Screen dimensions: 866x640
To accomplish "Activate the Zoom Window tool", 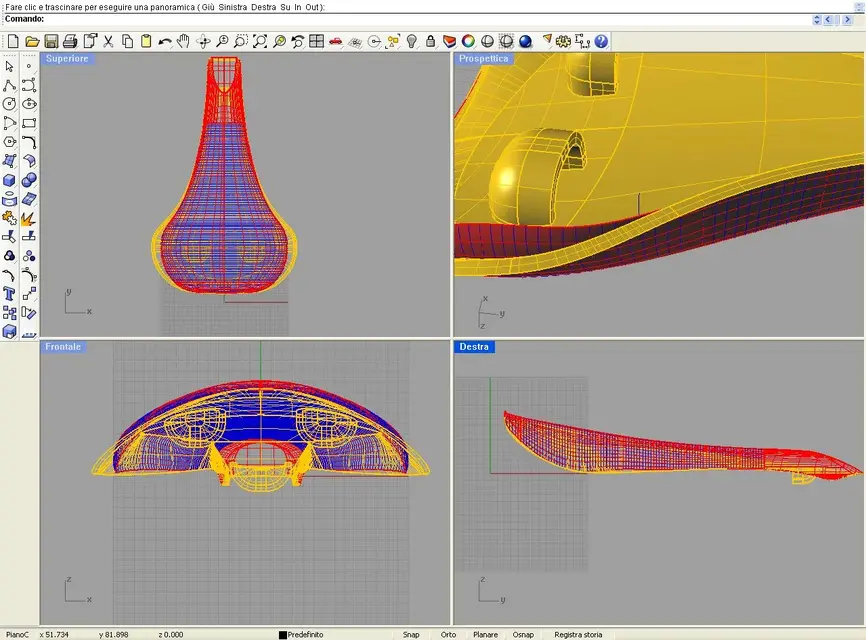I will click(x=241, y=41).
